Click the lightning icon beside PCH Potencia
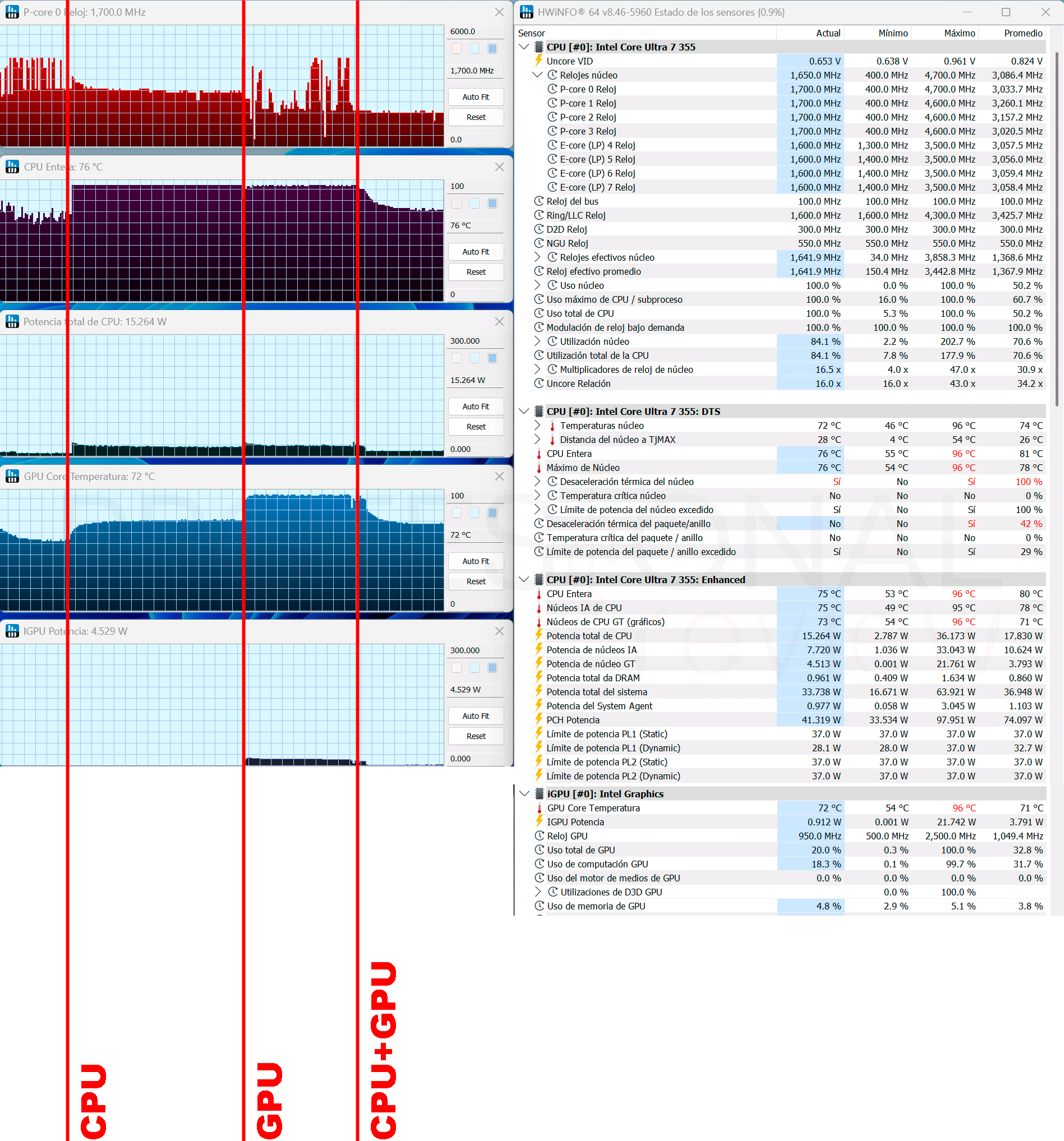This screenshot has width=1064, height=1141. [x=538, y=720]
